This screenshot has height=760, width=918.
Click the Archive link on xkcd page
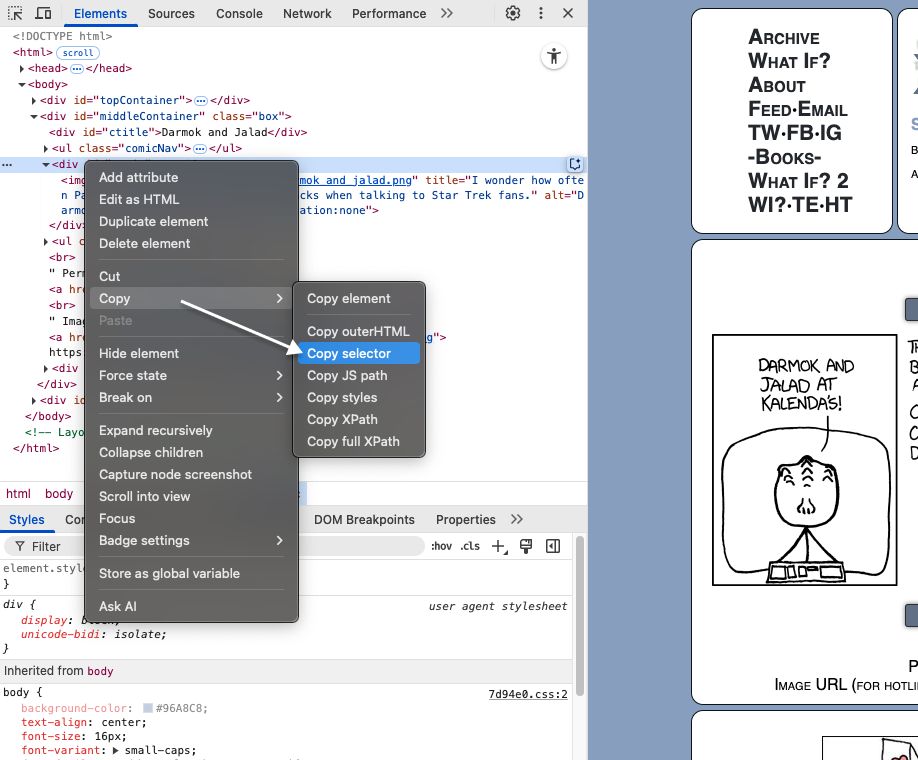pyautogui.click(x=783, y=37)
